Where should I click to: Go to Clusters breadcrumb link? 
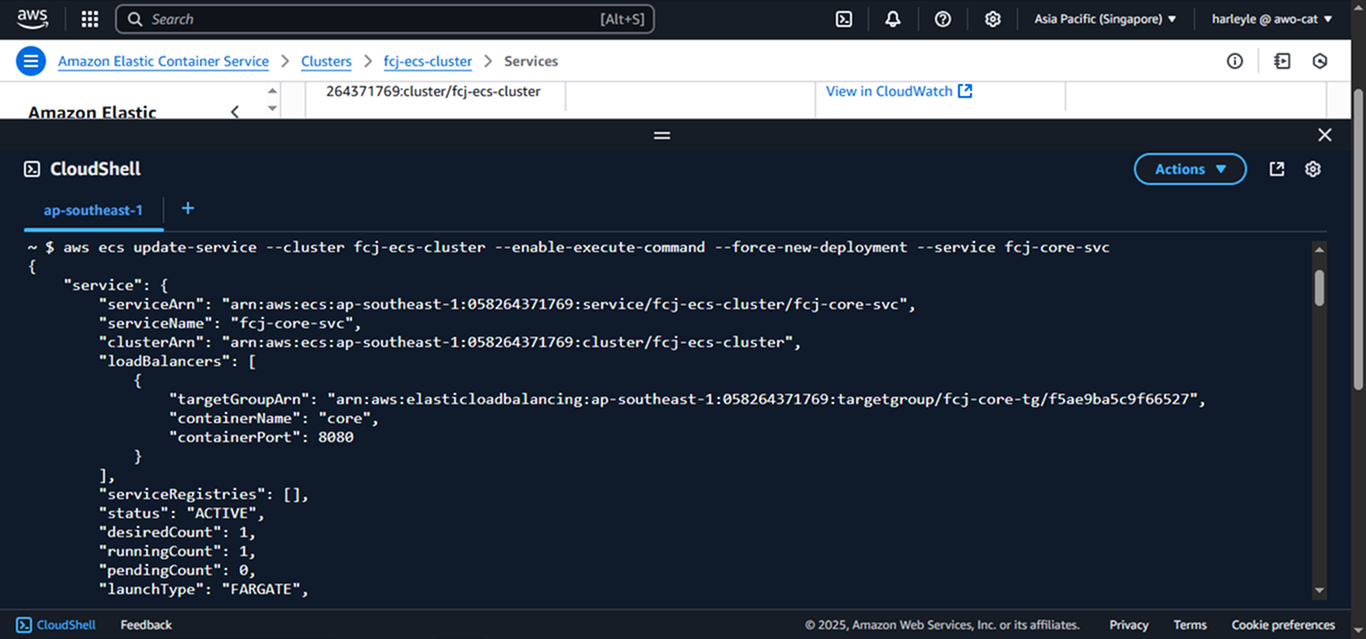[326, 61]
